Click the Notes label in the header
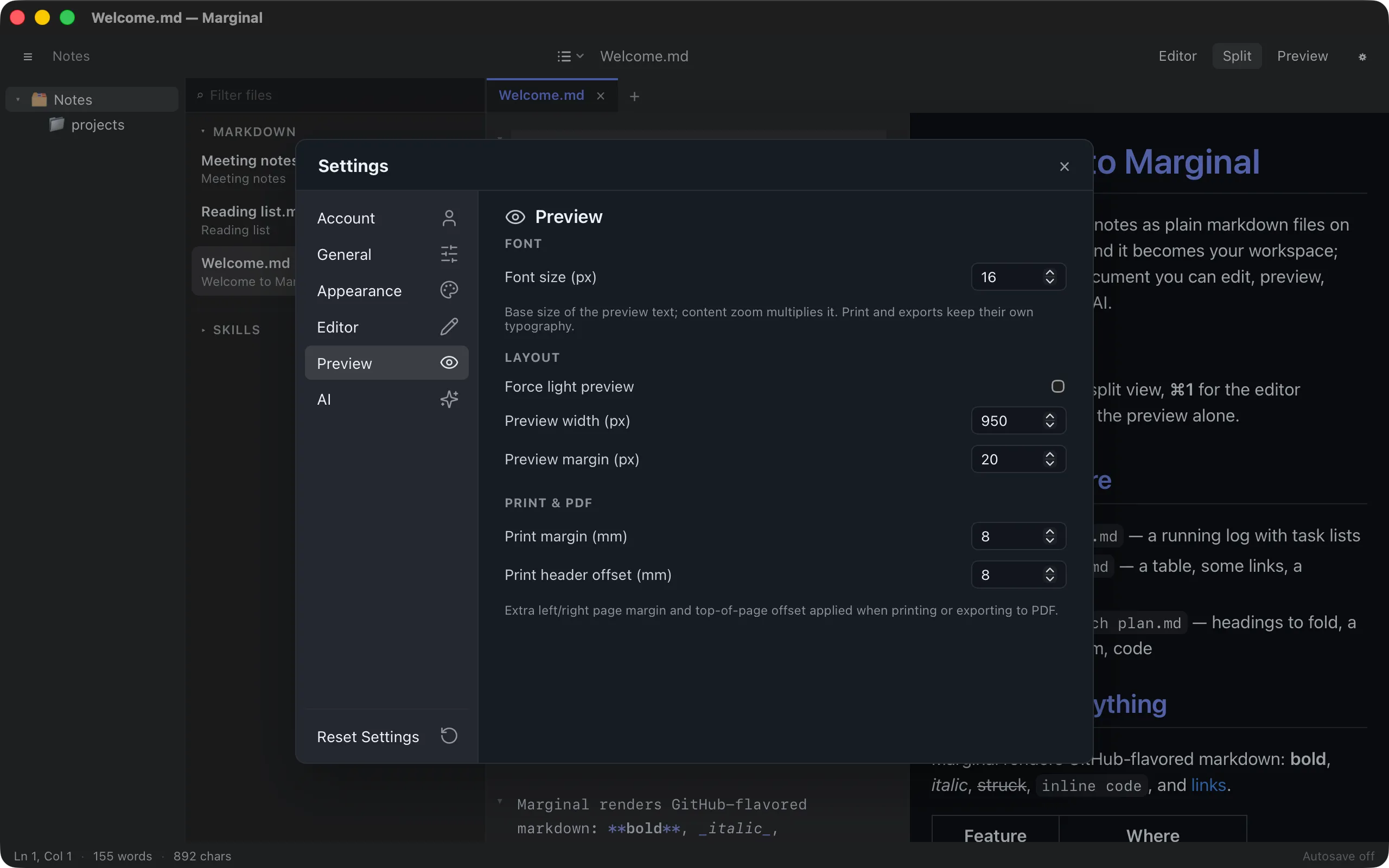1389x868 pixels. coord(71,56)
